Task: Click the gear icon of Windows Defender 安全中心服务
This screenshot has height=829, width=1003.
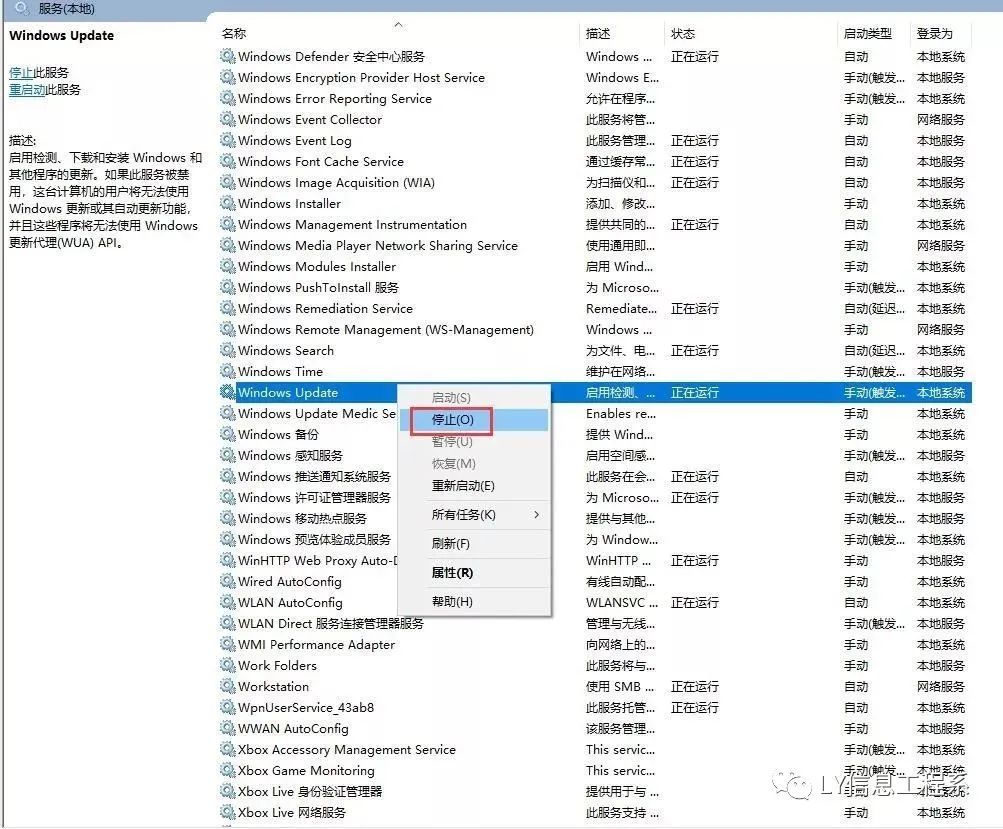Action: point(227,56)
